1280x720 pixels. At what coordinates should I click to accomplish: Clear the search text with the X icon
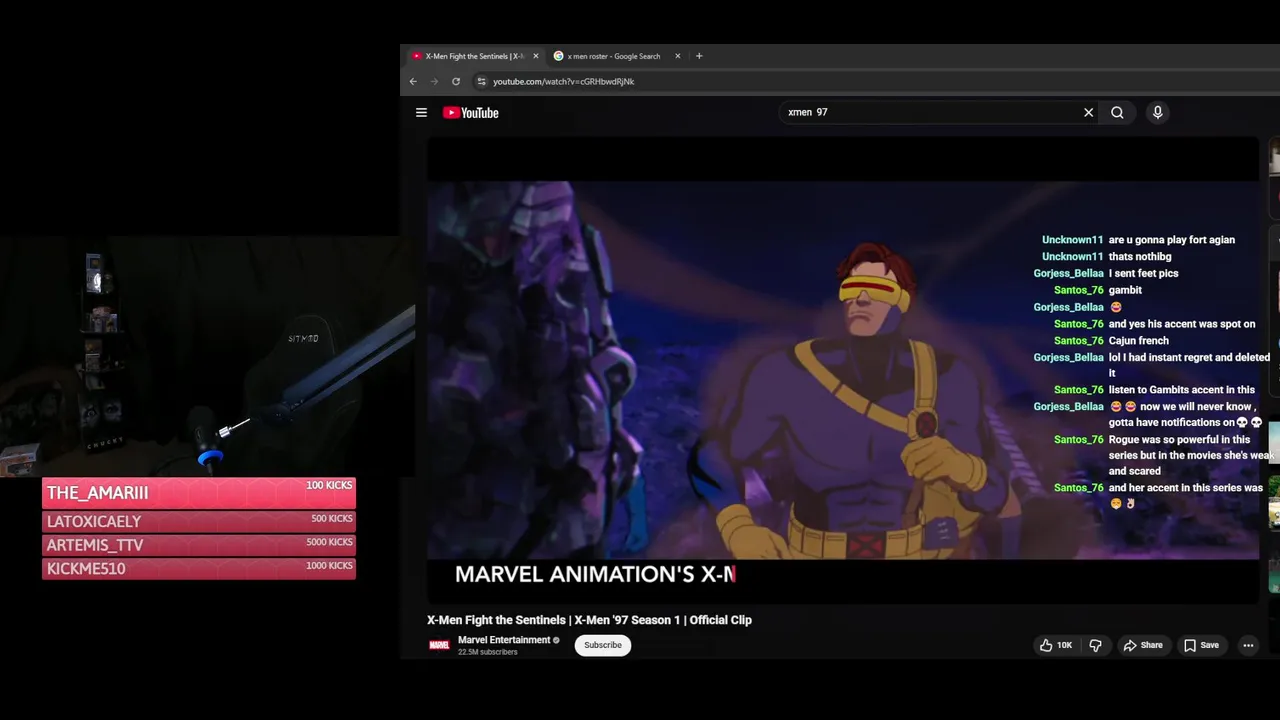pos(1088,113)
